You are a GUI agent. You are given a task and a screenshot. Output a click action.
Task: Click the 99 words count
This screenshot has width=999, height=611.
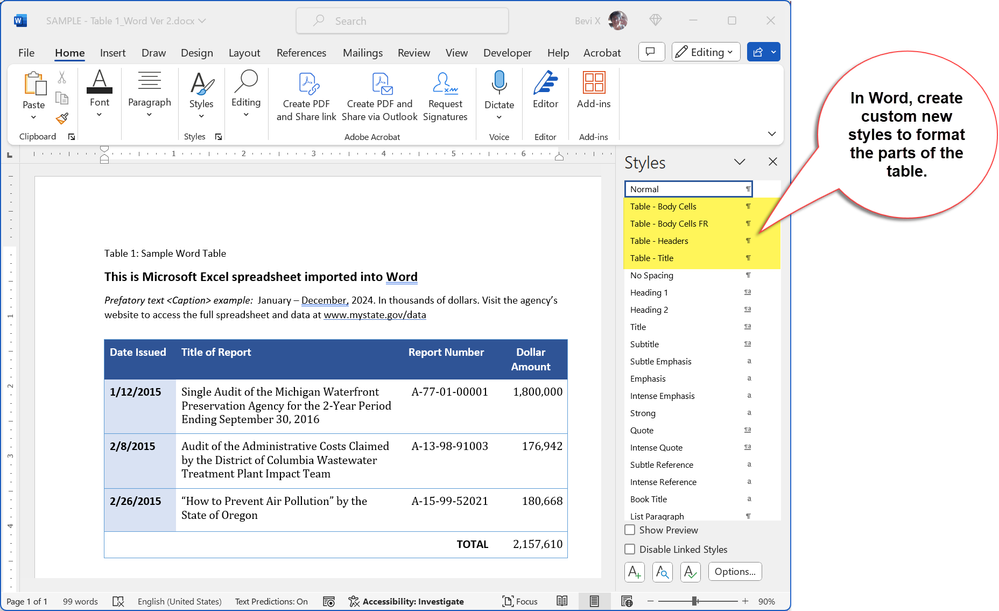point(80,601)
